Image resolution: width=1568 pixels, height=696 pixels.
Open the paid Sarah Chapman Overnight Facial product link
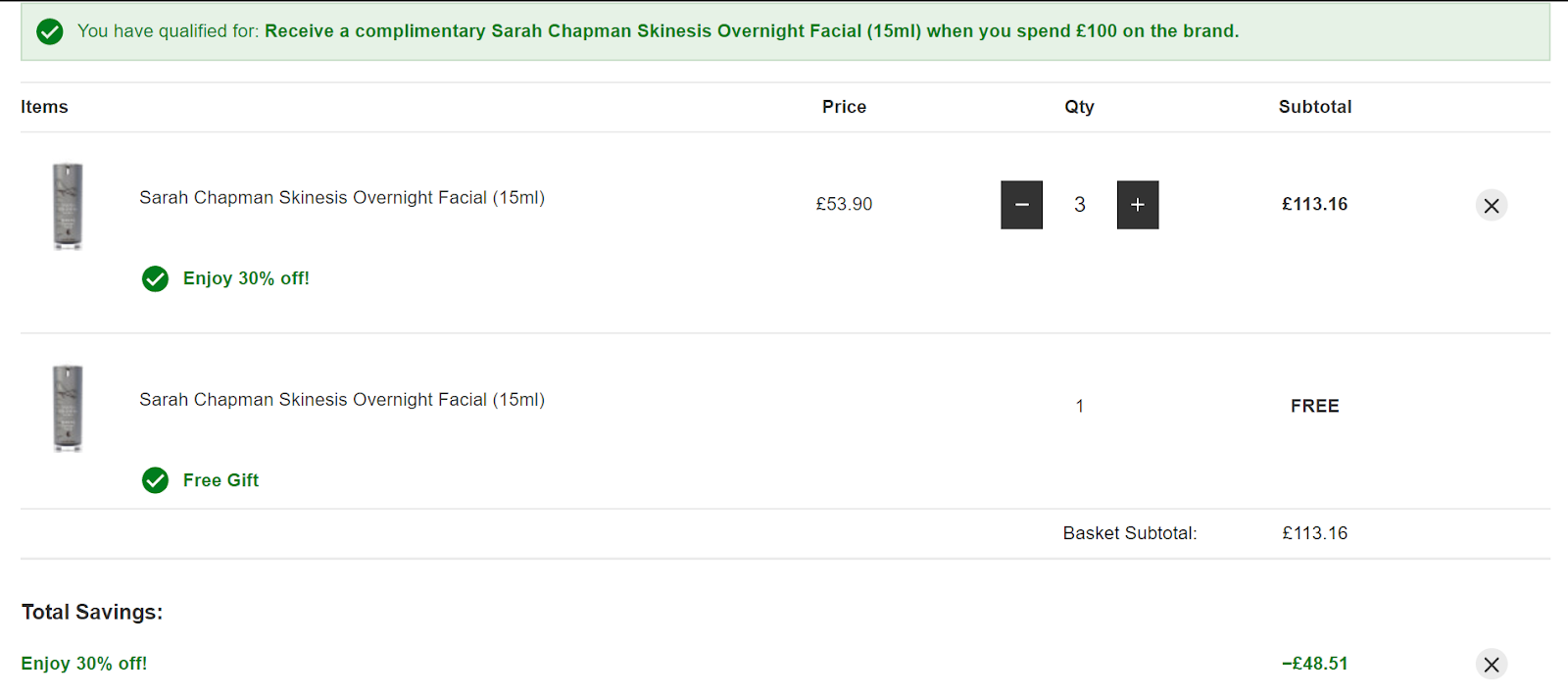(x=342, y=198)
